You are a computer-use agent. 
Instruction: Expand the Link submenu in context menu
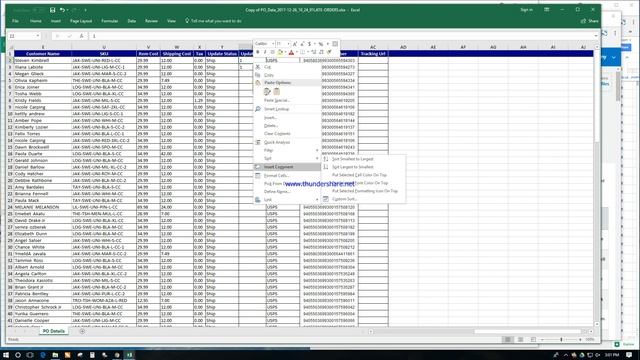[x=287, y=200]
